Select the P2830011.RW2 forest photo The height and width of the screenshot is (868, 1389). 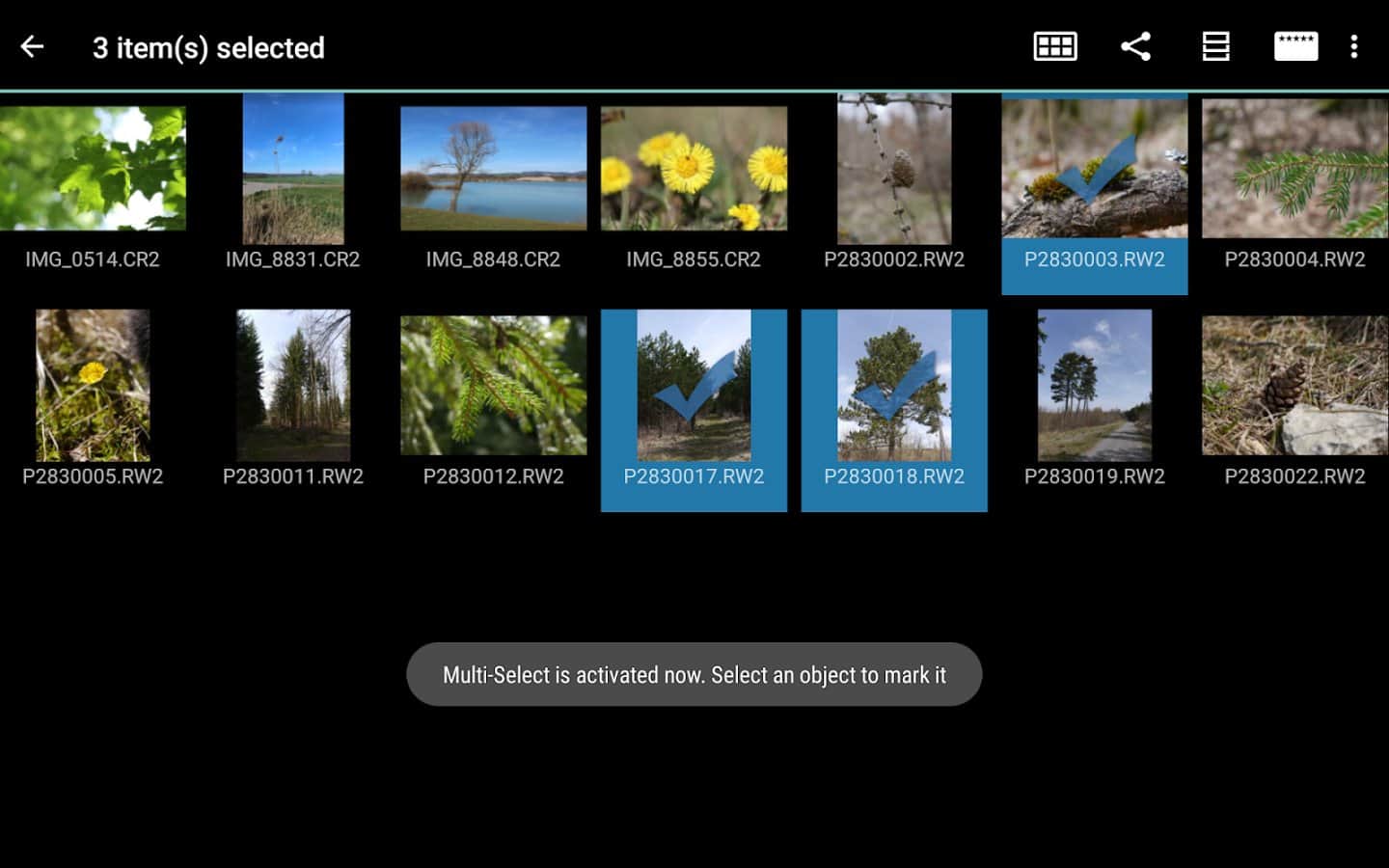293,386
